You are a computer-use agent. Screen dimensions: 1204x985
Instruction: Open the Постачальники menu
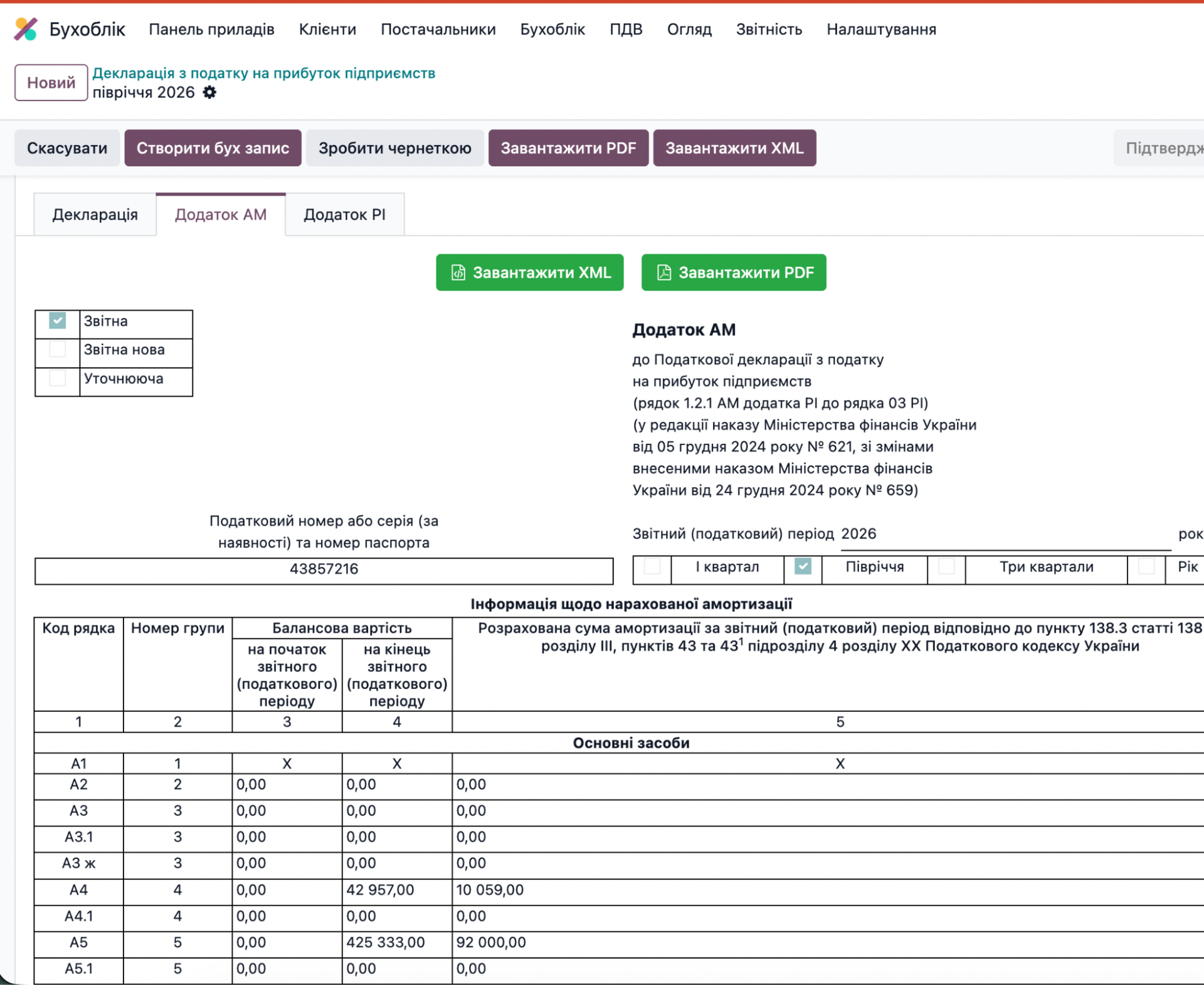tap(438, 29)
